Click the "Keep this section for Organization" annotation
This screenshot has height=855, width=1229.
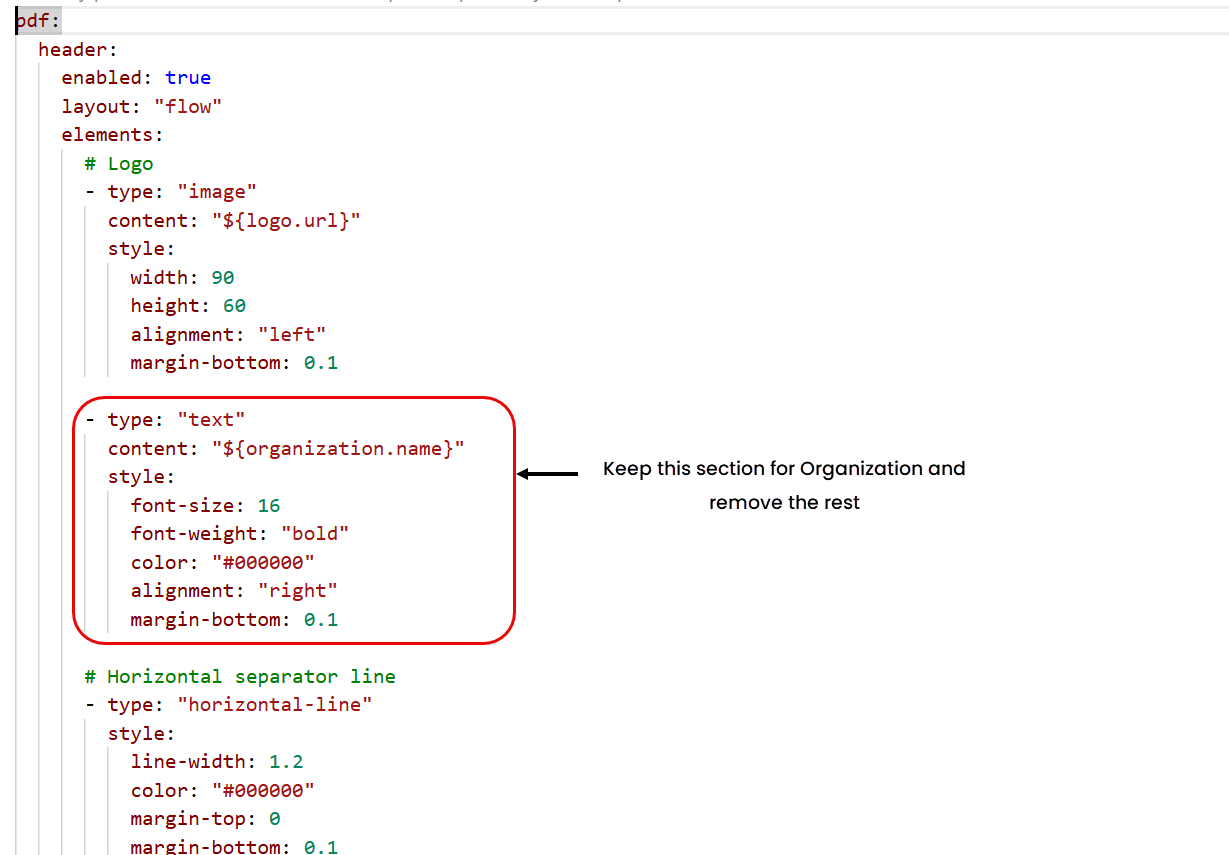click(x=784, y=468)
